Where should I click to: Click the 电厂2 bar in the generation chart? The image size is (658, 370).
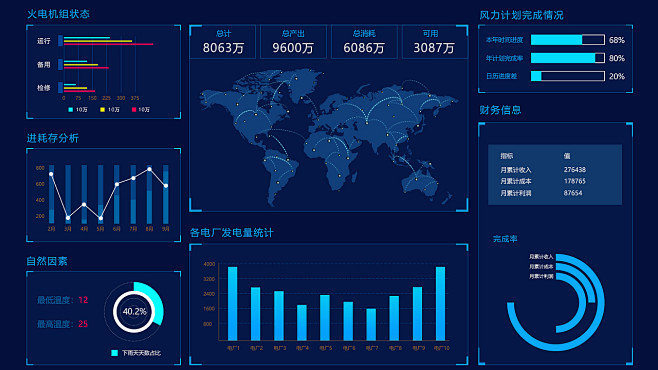pyautogui.click(x=255, y=314)
